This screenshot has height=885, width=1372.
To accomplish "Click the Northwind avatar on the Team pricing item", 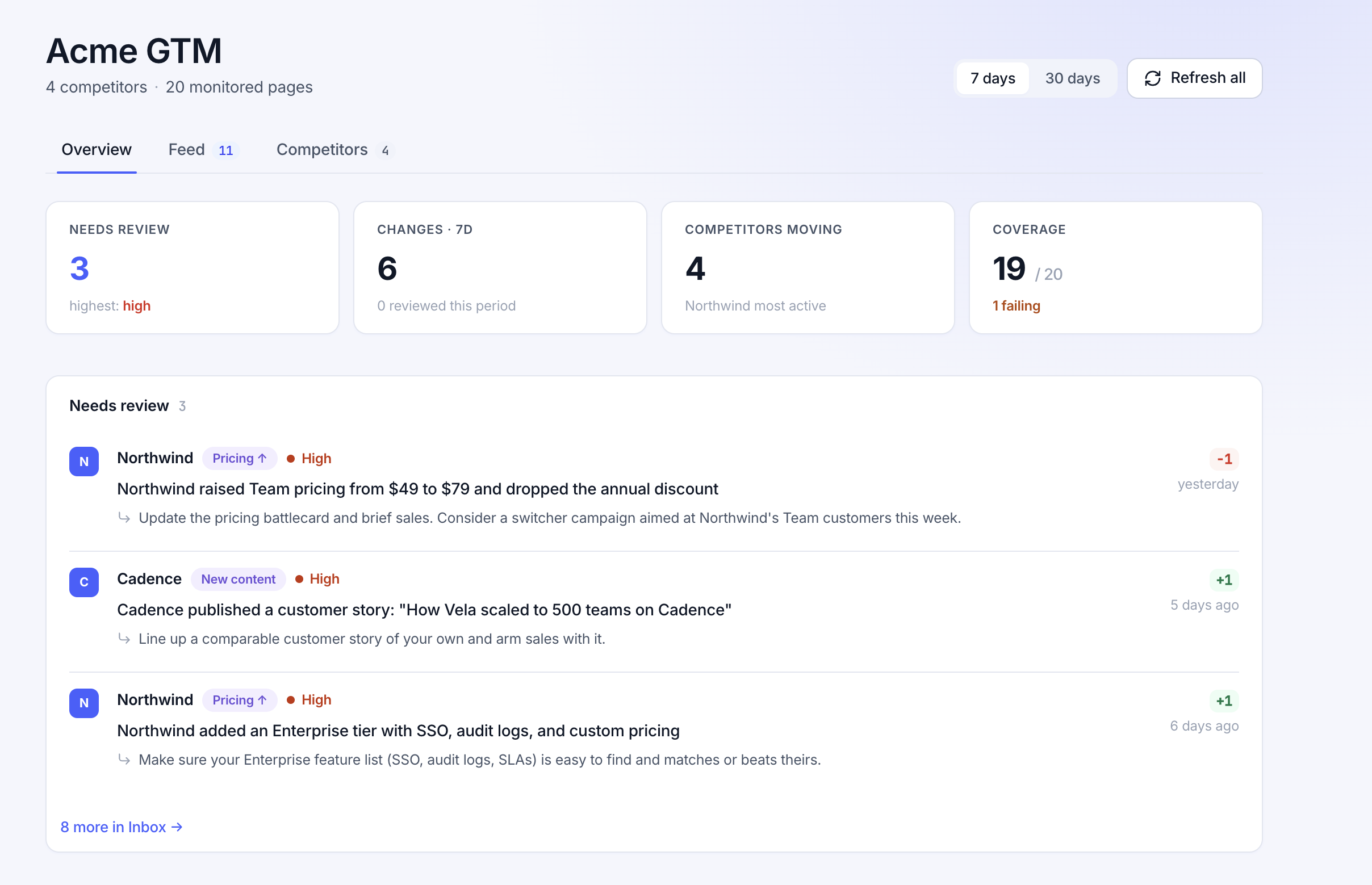I will pyautogui.click(x=84, y=462).
